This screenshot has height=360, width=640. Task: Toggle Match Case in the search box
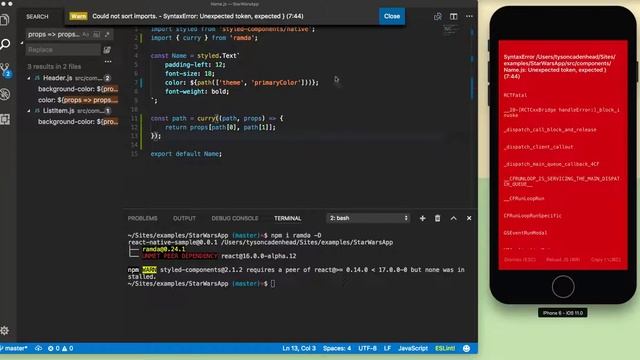(x=86, y=35)
